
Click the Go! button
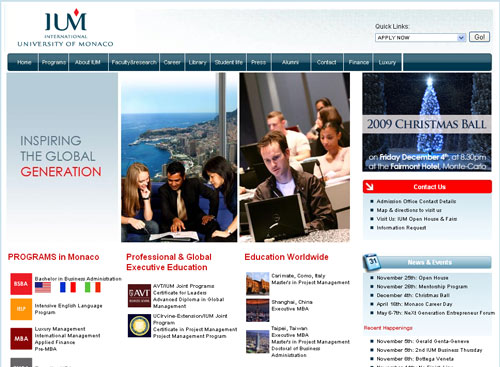point(479,37)
